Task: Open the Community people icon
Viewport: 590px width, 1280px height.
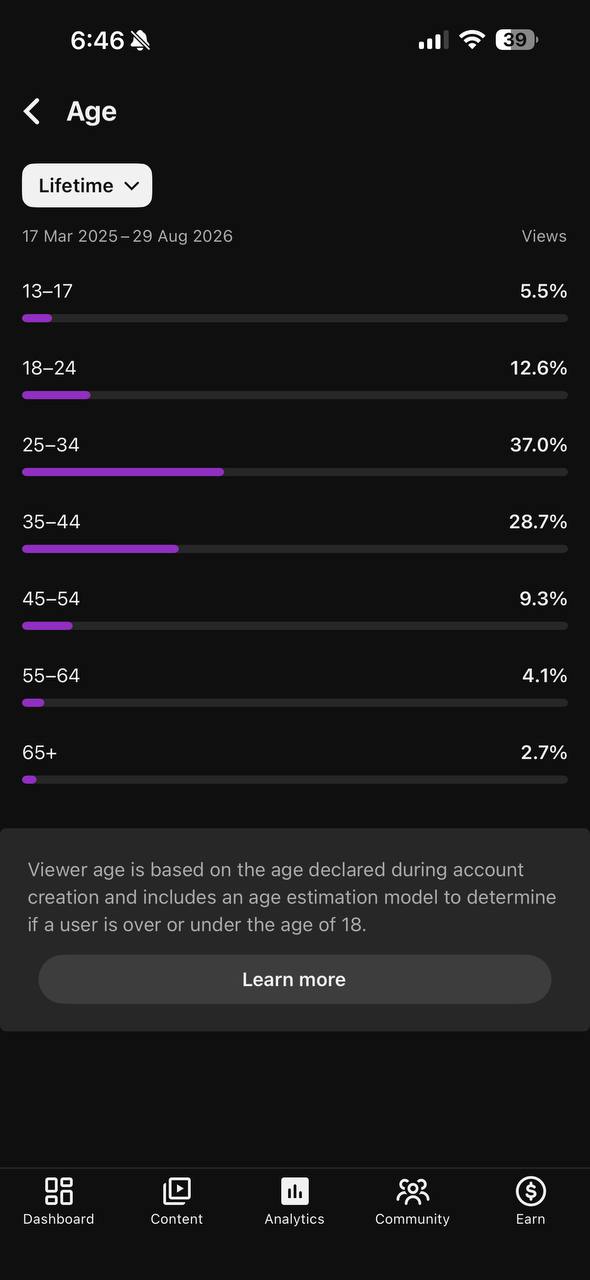Action: pos(412,1191)
